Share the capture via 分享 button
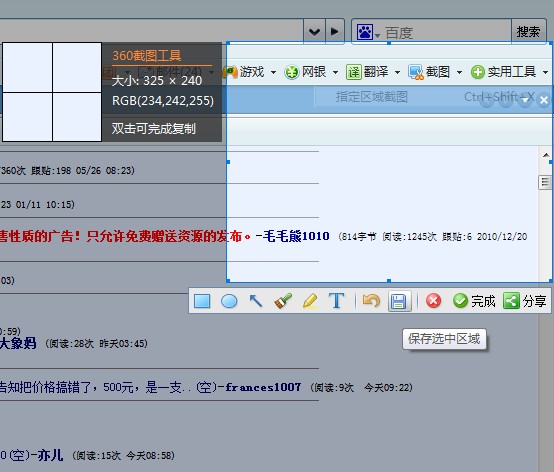Viewport: 554px width, 472px height. (525, 301)
